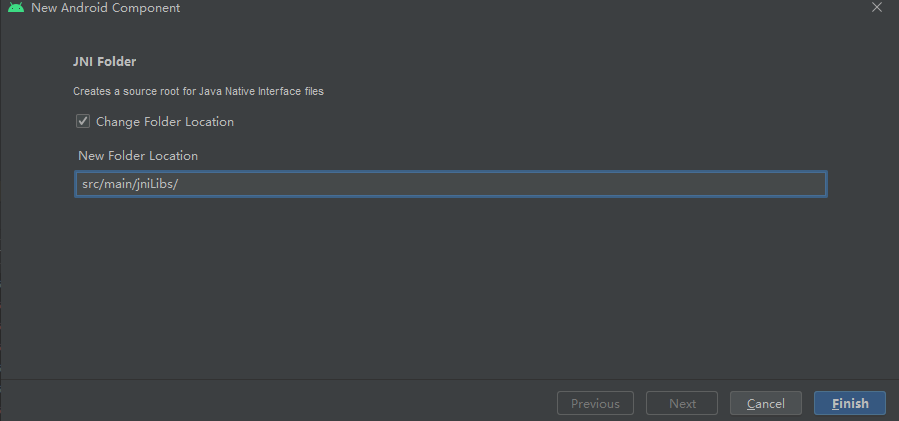Click the blank title bar area of the dialog
This screenshot has width=899, height=421.
516,8
